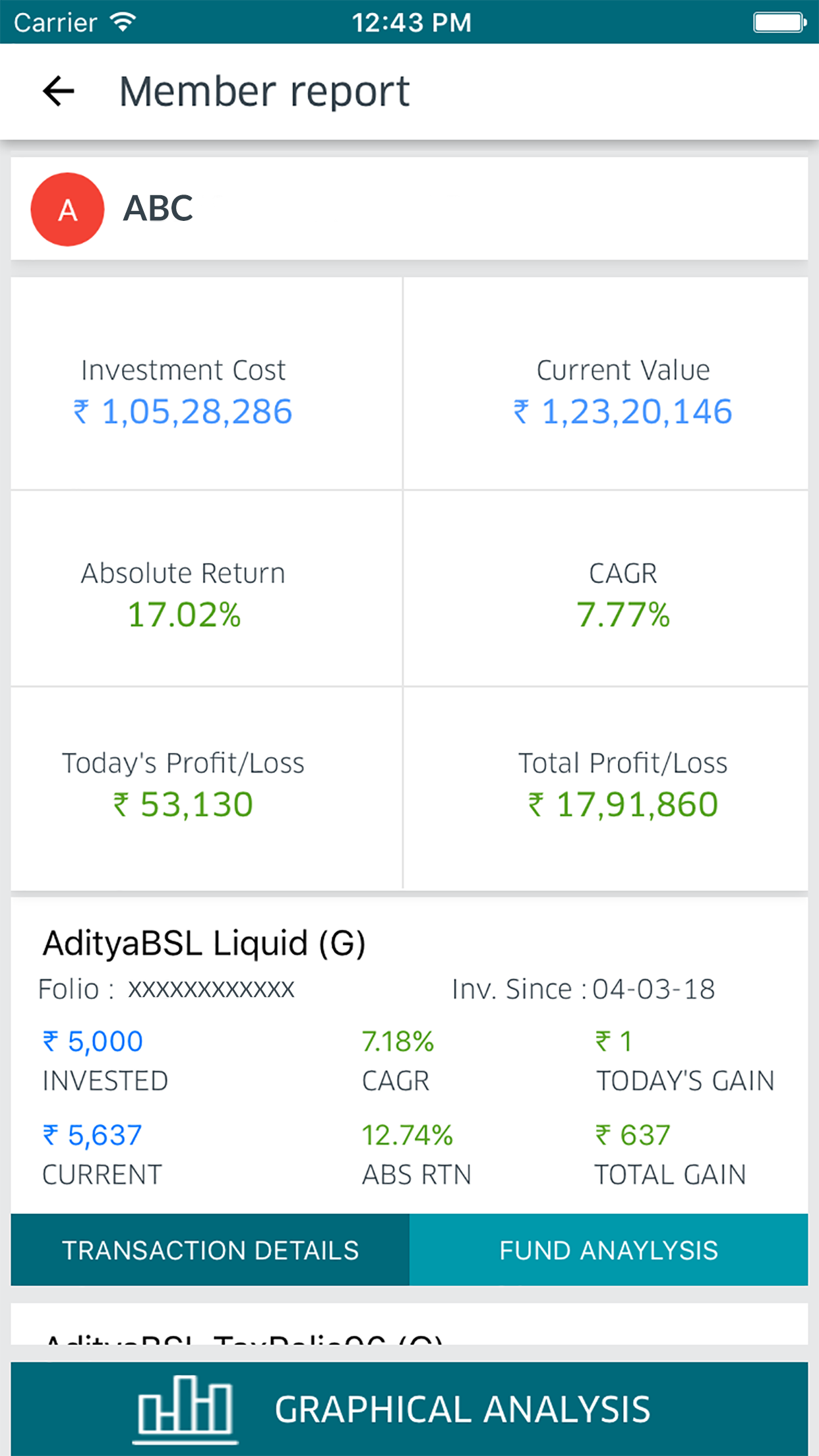Tap the ABC member name

(x=158, y=208)
